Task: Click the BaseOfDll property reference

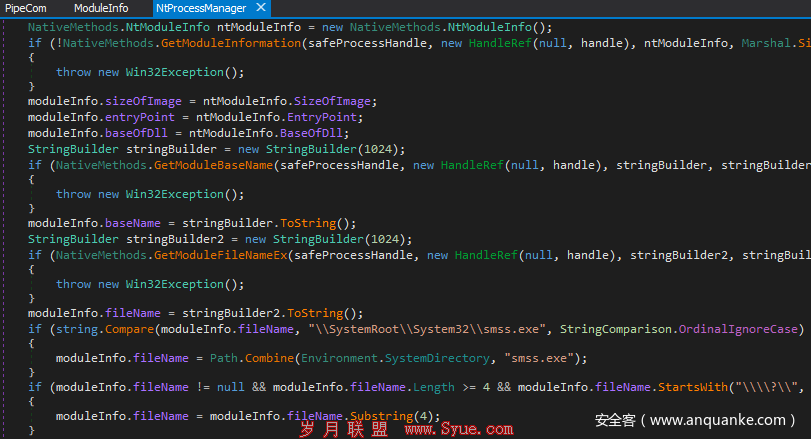Action: [x=311, y=133]
